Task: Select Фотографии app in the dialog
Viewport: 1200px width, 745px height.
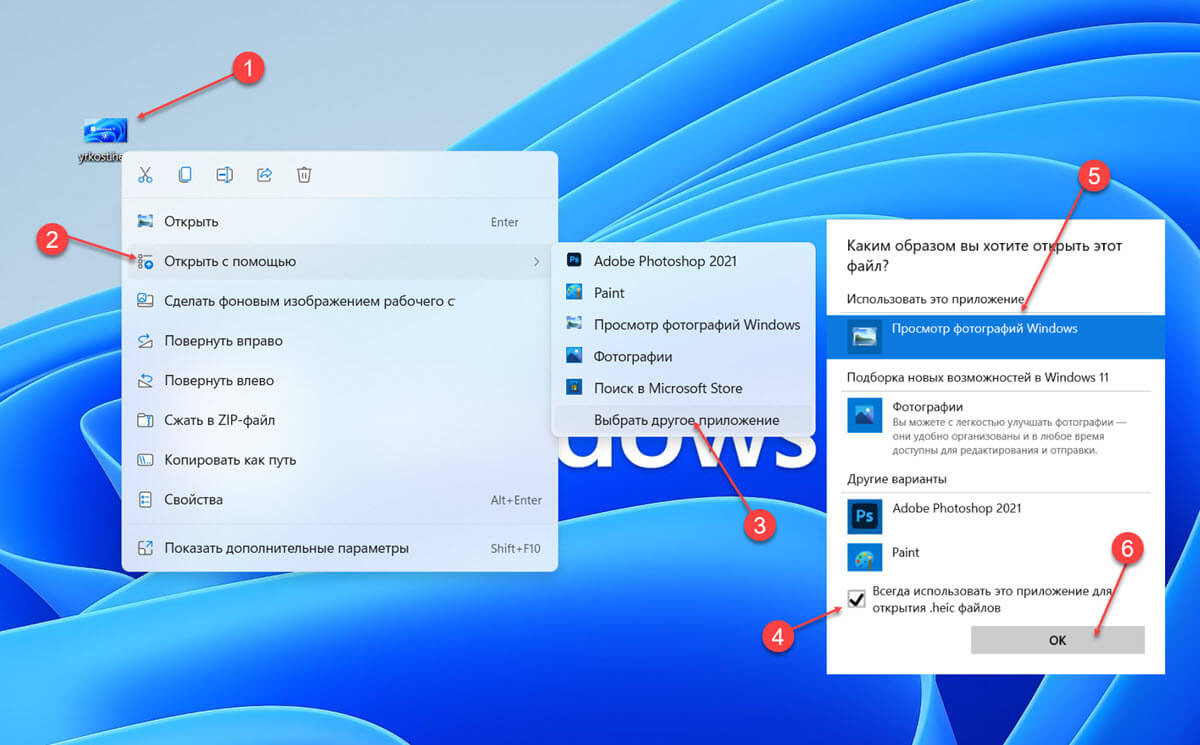Action: click(996, 428)
